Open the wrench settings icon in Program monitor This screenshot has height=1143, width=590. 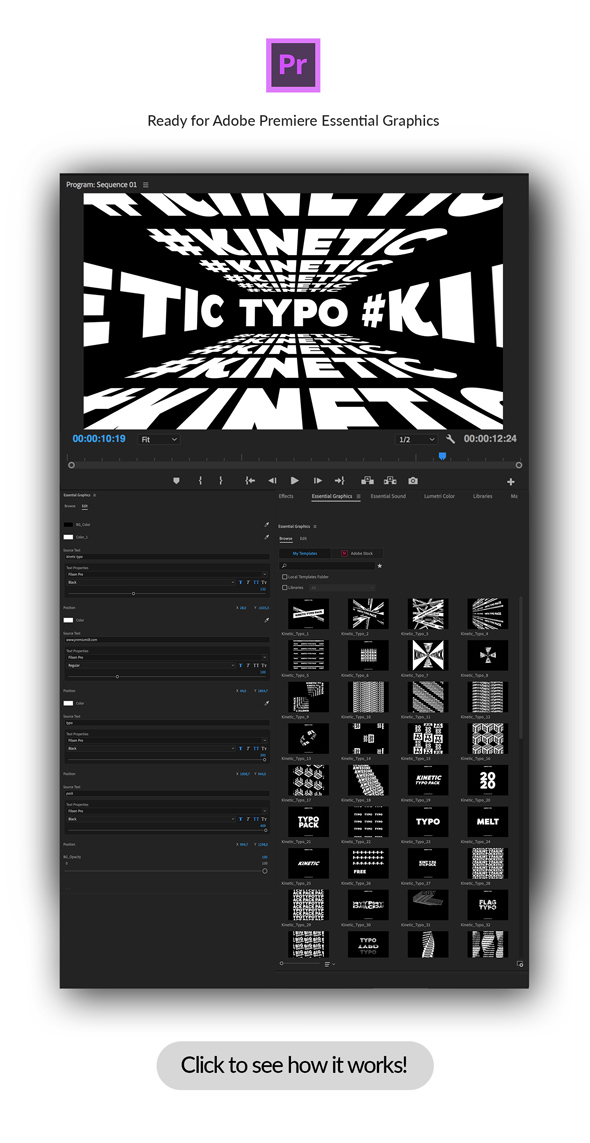(x=450, y=439)
